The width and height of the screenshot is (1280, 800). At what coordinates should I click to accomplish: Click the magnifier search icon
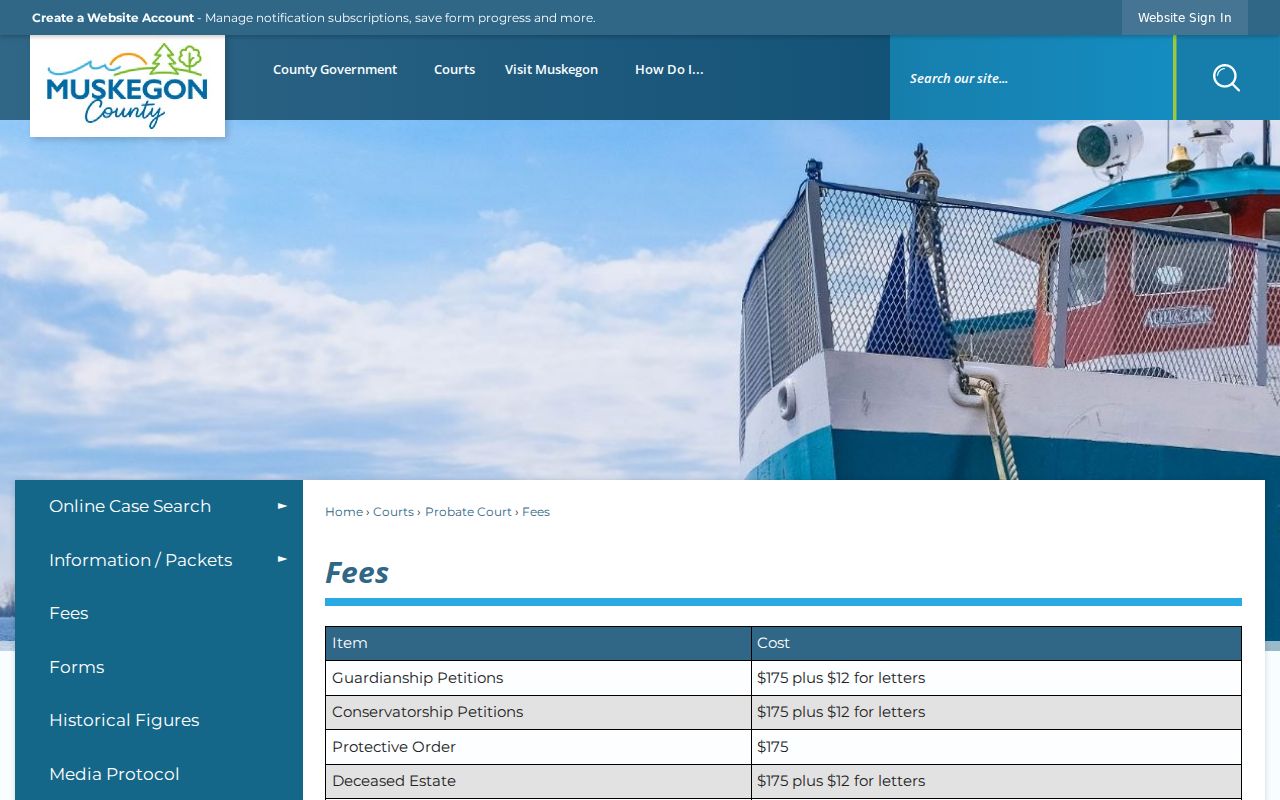click(x=1226, y=78)
